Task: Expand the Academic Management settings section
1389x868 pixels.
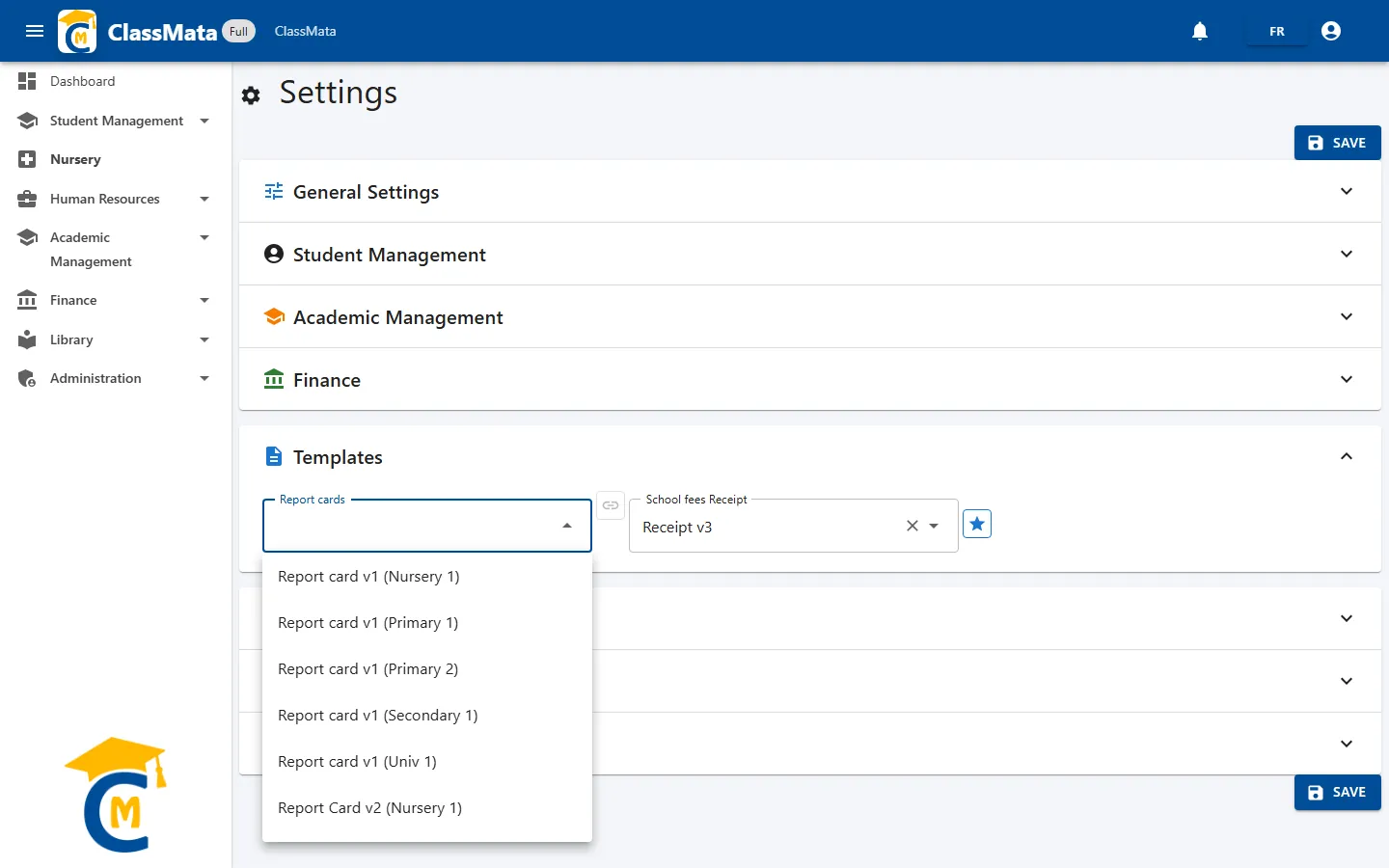Action: click(1347, 316)
